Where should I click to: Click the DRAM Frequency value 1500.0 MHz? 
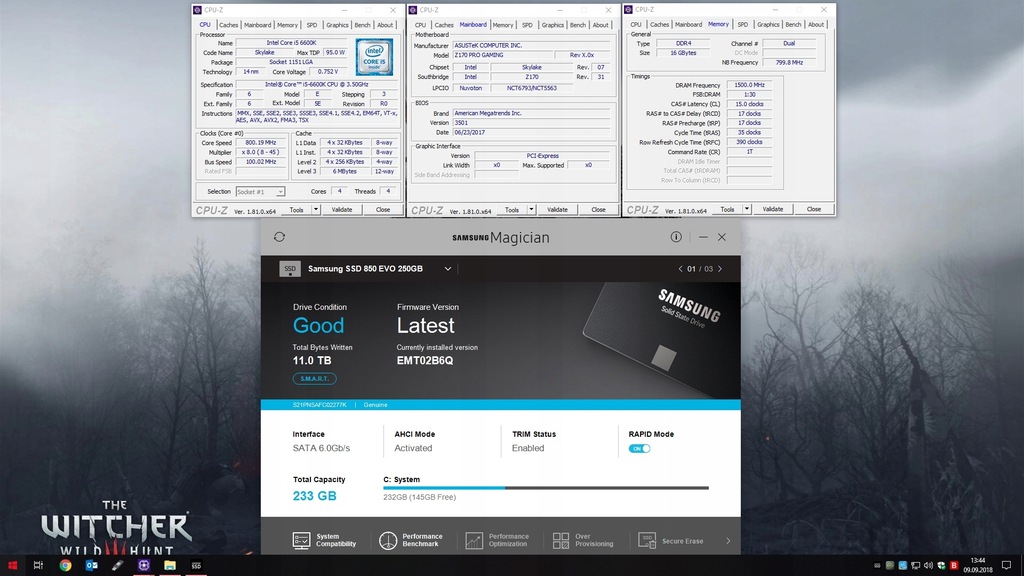tap(749, 85)
